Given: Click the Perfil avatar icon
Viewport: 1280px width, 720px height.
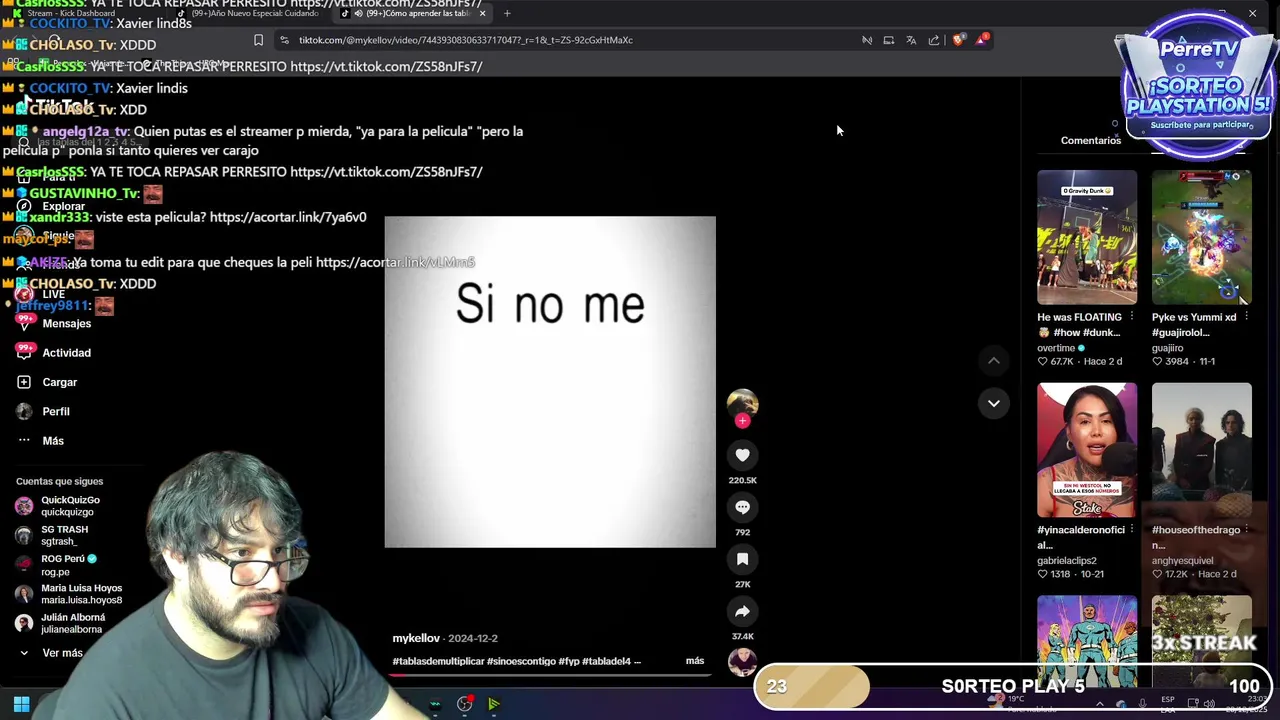Looking at the screenshot, I should pyautogui.click(x=24, y=411).
